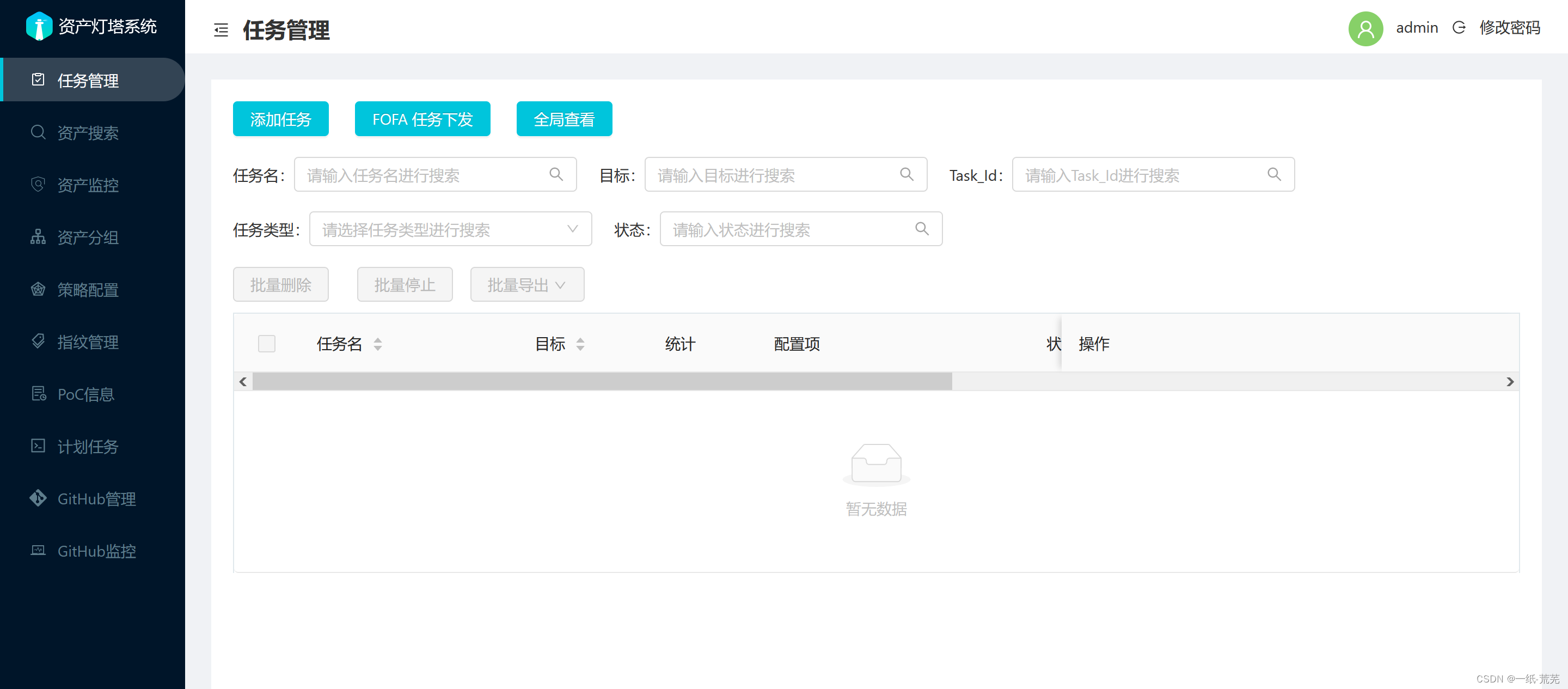Image resolution: width=1568 pixels, height=689 pixels.
Task: Click right arrow of horizontal scrollbar
Action: tap(1510, 382)
